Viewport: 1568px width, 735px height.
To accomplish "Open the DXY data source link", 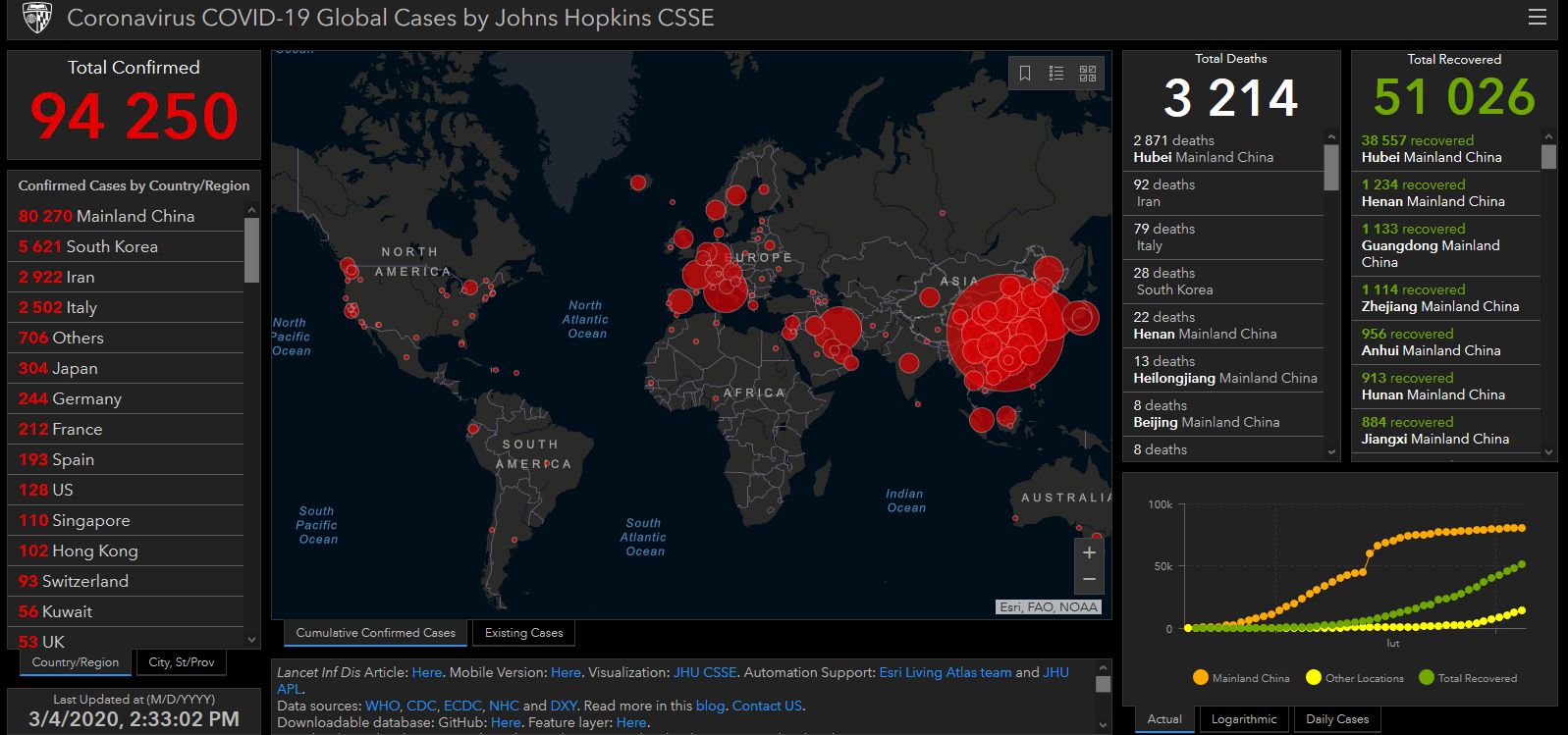I will click(x=564, y=706).
